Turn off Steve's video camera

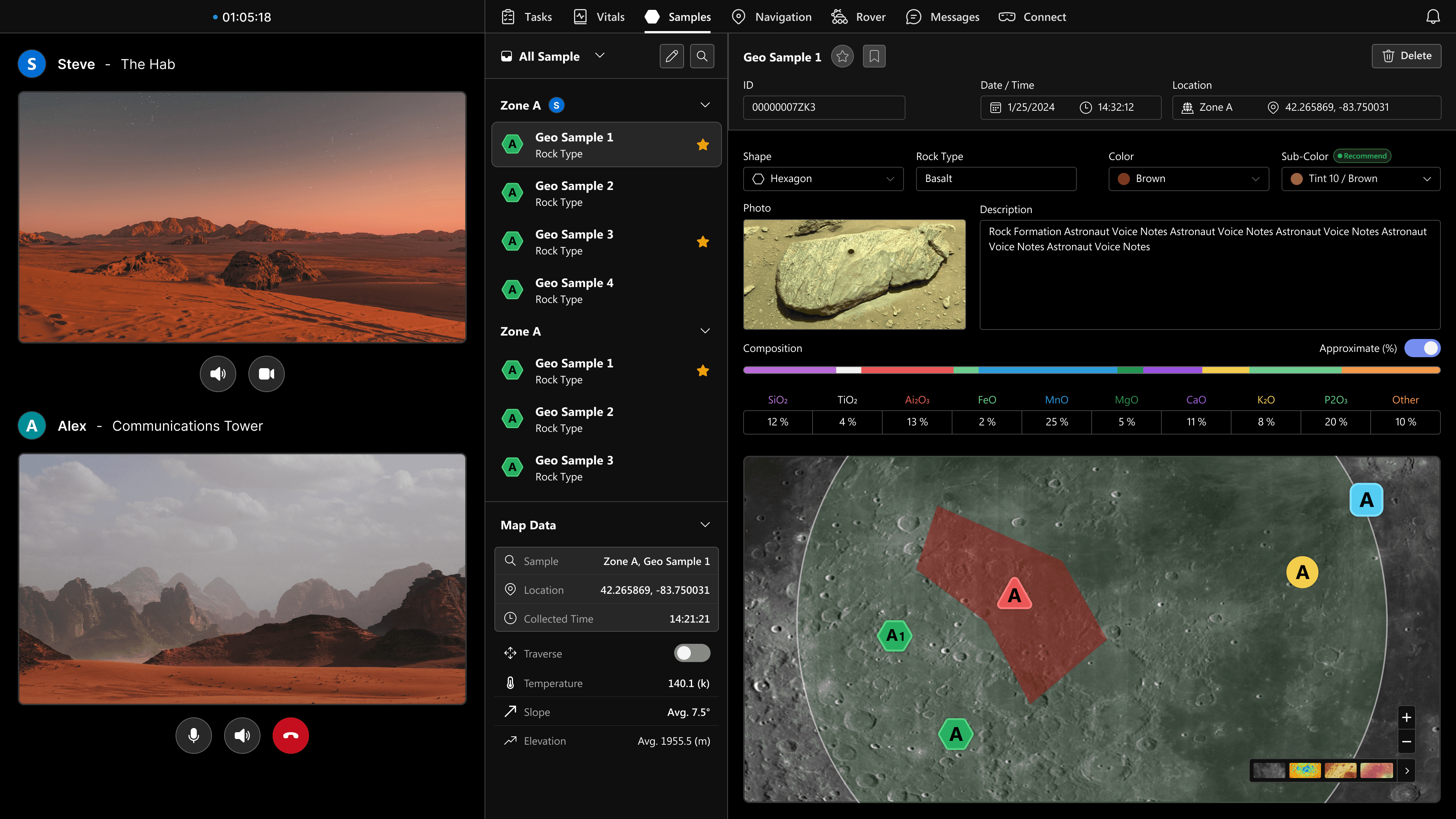266,373
